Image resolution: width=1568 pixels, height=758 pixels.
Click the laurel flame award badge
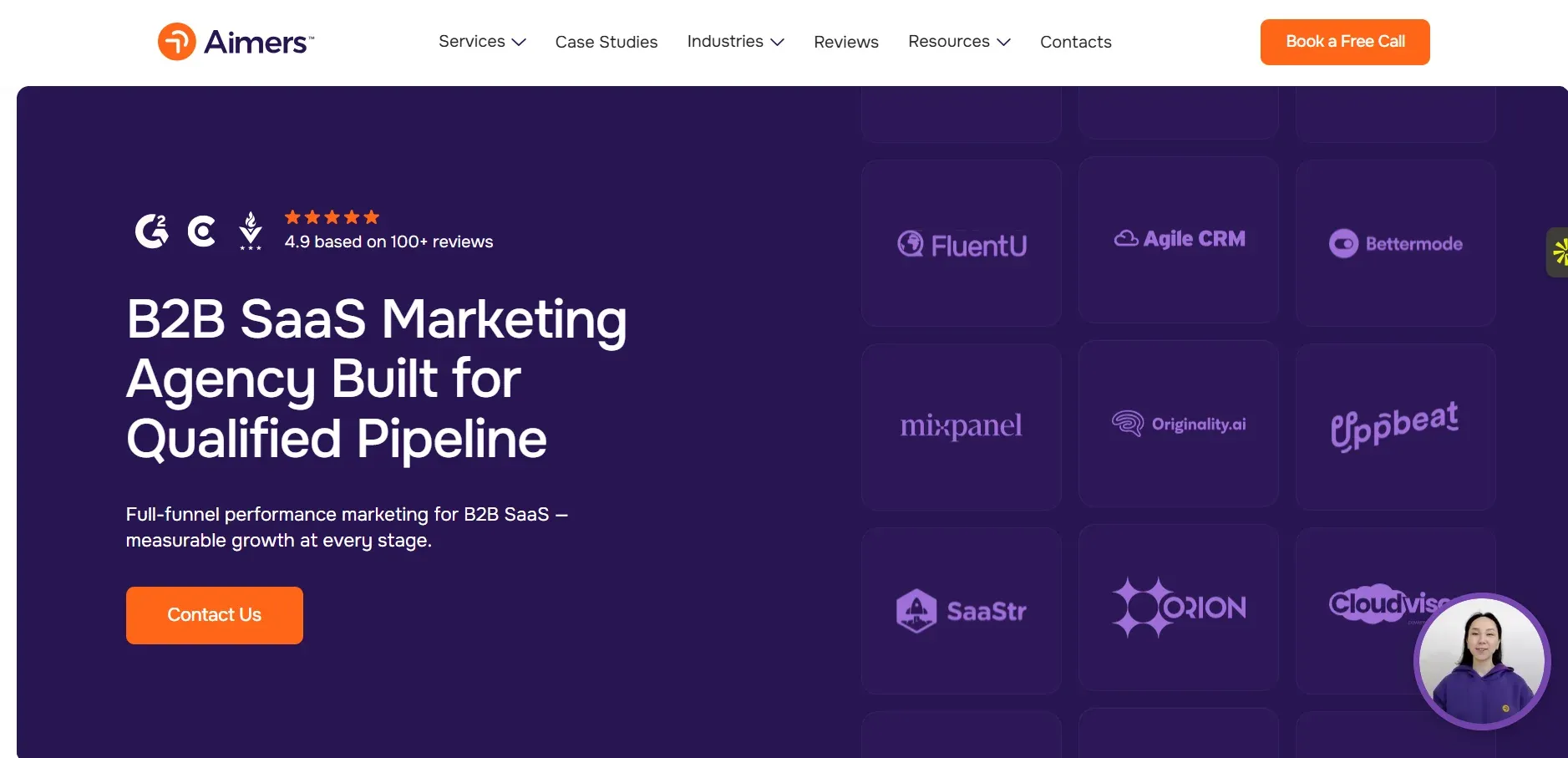(251, 231)
